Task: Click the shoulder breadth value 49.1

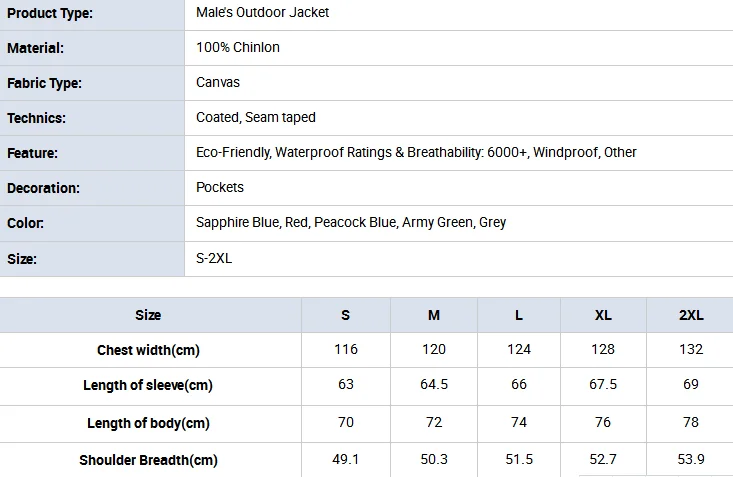Action: pyautogui.click(x=345, y=459)
